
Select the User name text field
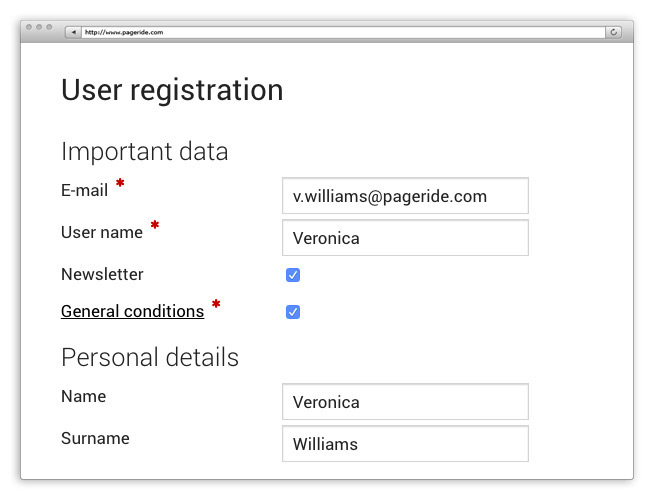[405, 238]
